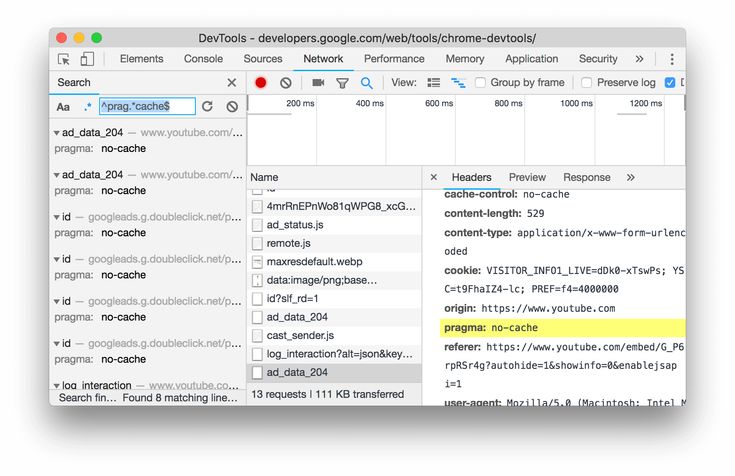This screenshot has width=735, height=476.
Task: Select the ad_data_204 request above cast_sender.js
Action: point(335,317)
